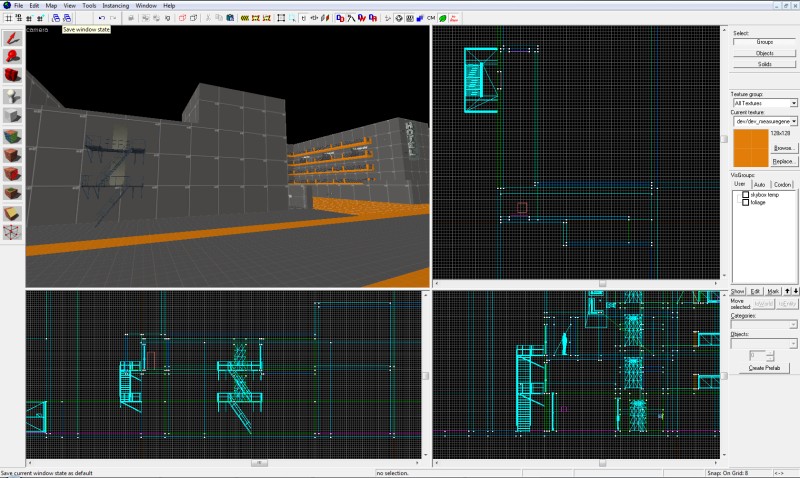
Task: Set selection mode to Groups
Action: [764, 42]
